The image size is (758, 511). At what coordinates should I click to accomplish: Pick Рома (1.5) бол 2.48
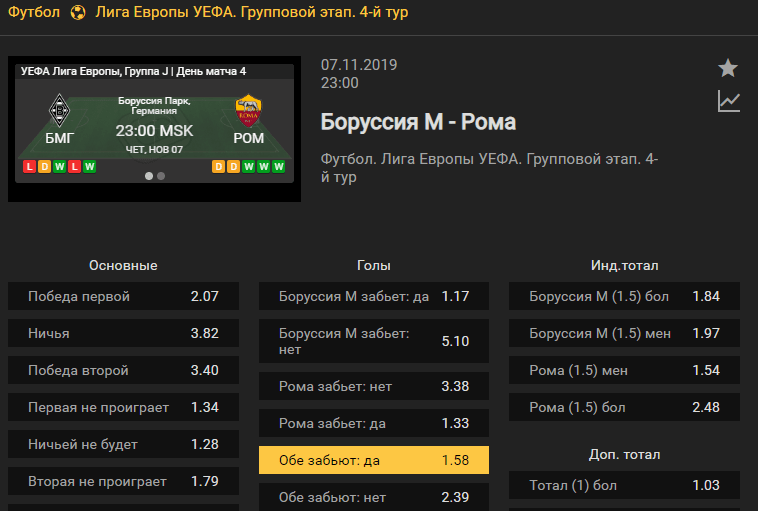[x=624, y=407]
